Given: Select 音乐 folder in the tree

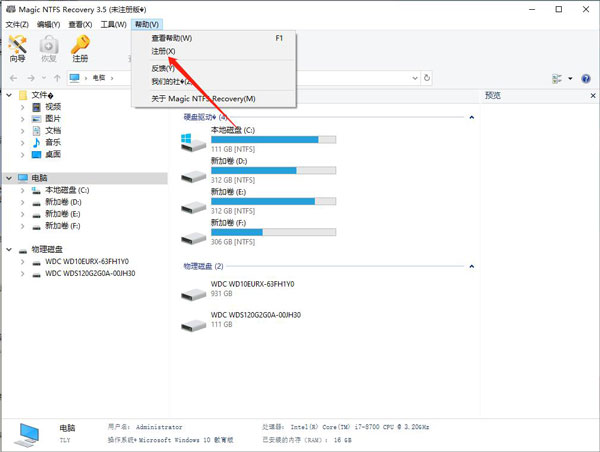Looking at the screenshot, I should [x=53, y=142].
